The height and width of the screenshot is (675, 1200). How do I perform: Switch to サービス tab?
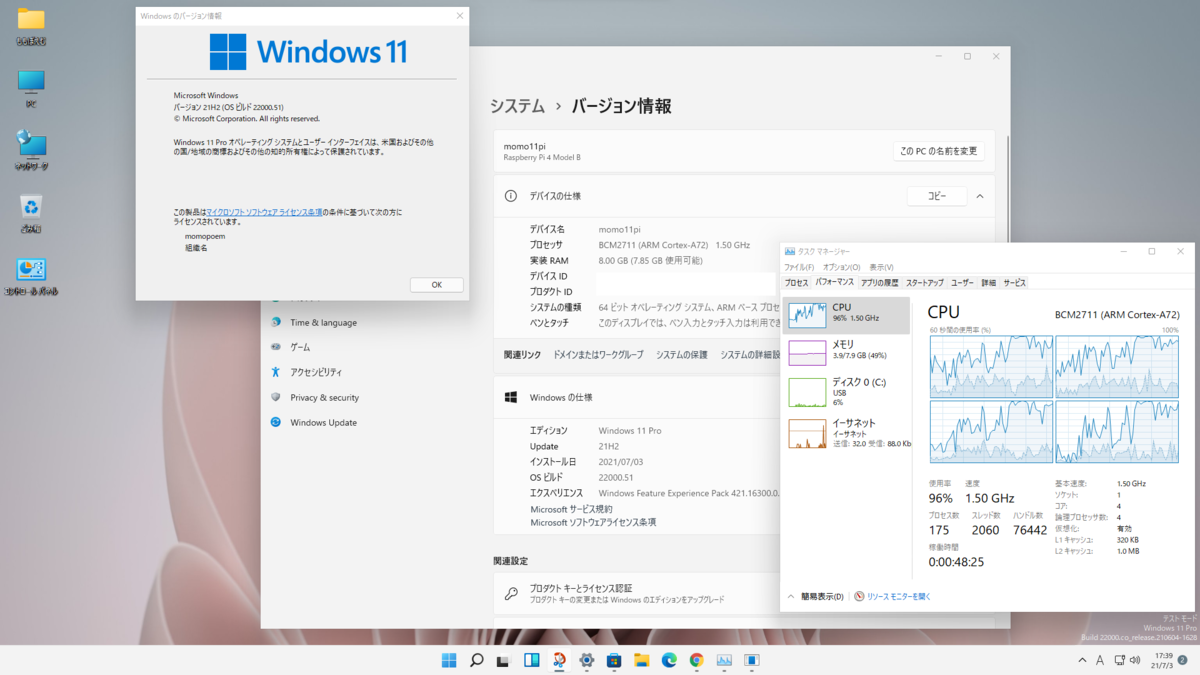pyautogui.click(x=1014, y=283)
